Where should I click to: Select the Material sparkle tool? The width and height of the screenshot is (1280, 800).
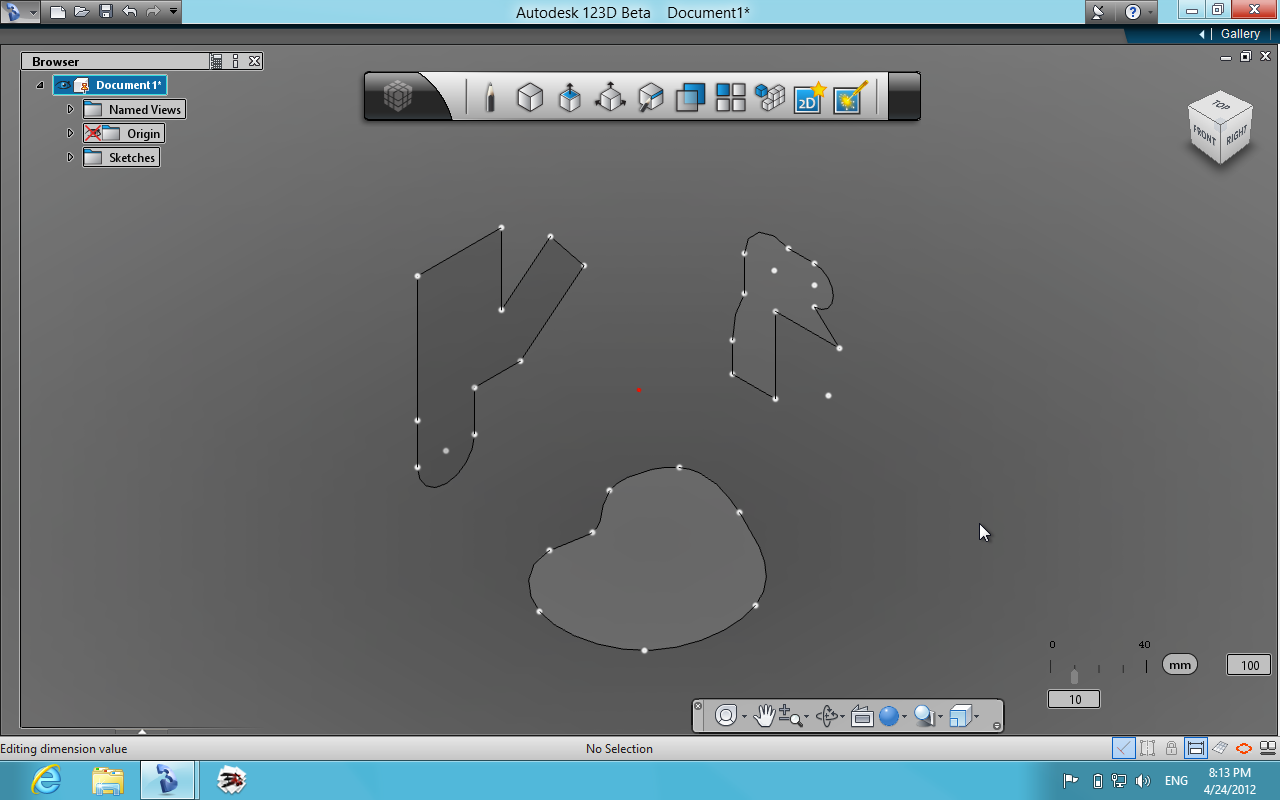coord(848,97)
